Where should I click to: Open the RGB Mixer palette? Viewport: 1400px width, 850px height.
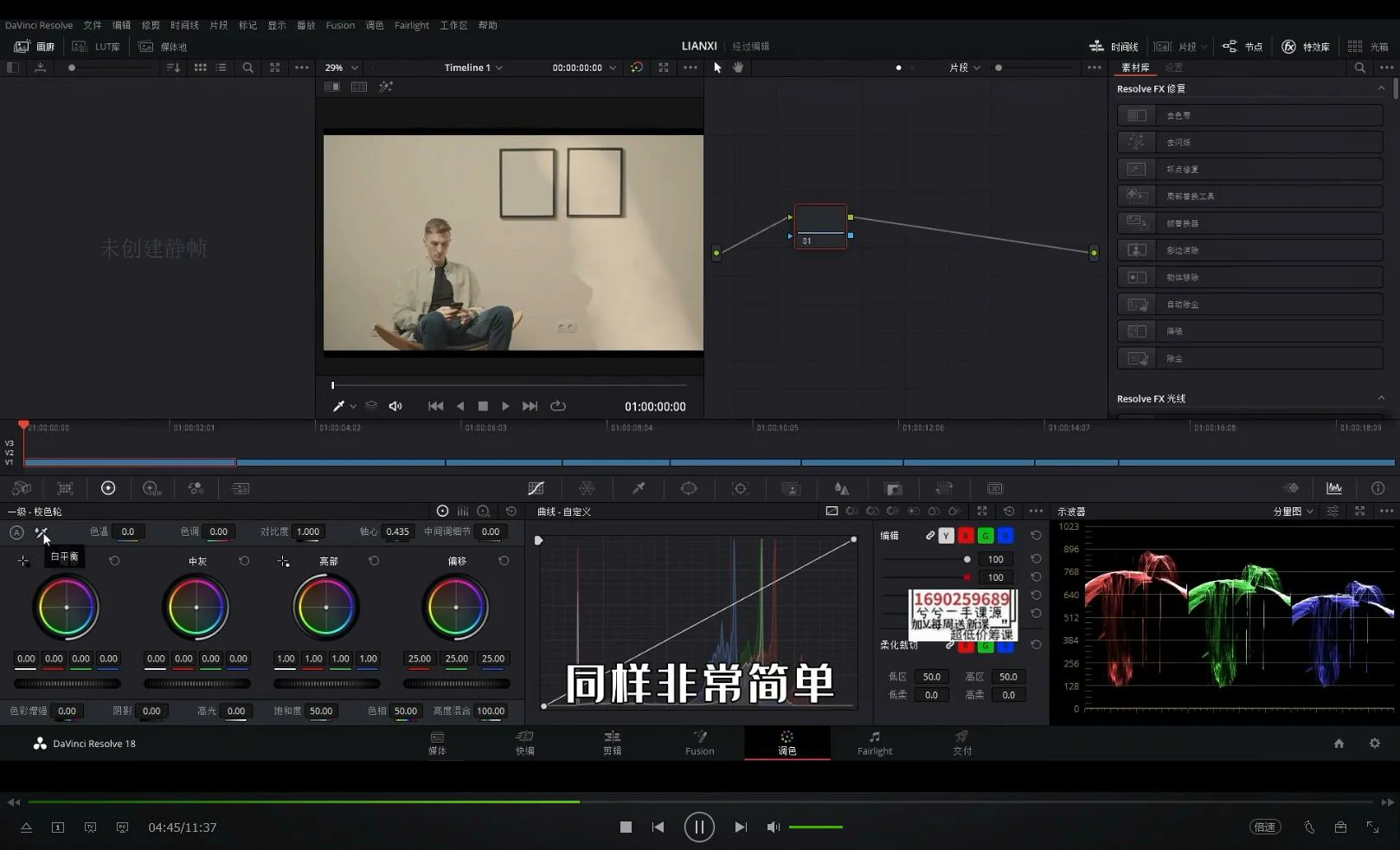pyautogui.click(x=196, y=488)
